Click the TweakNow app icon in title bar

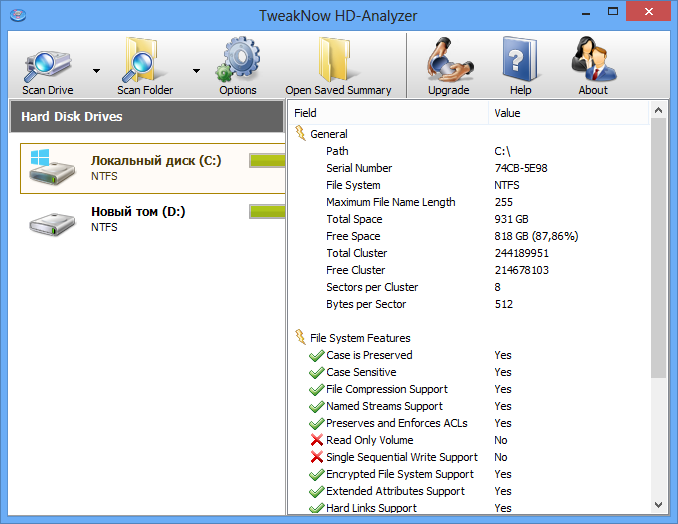click(x=18, y=16)
